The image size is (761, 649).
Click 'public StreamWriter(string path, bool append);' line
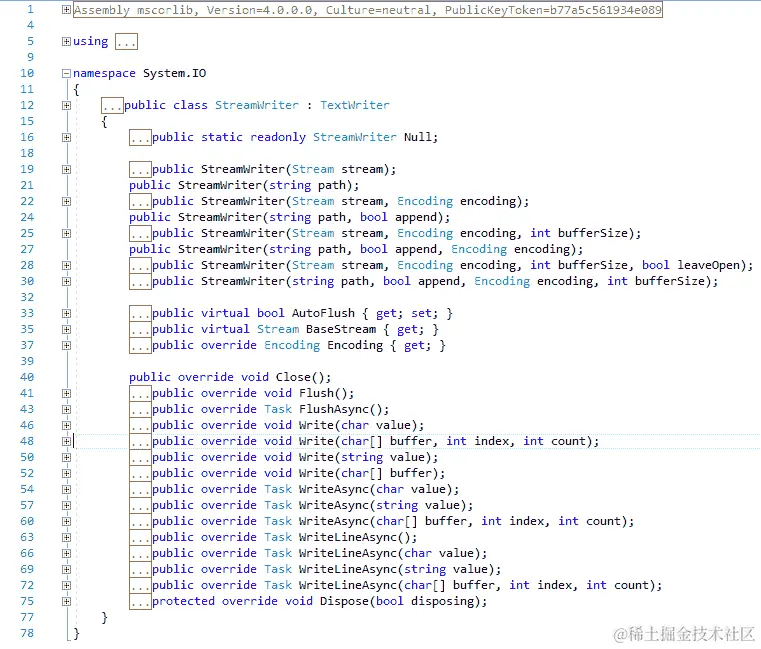point(290,217)
